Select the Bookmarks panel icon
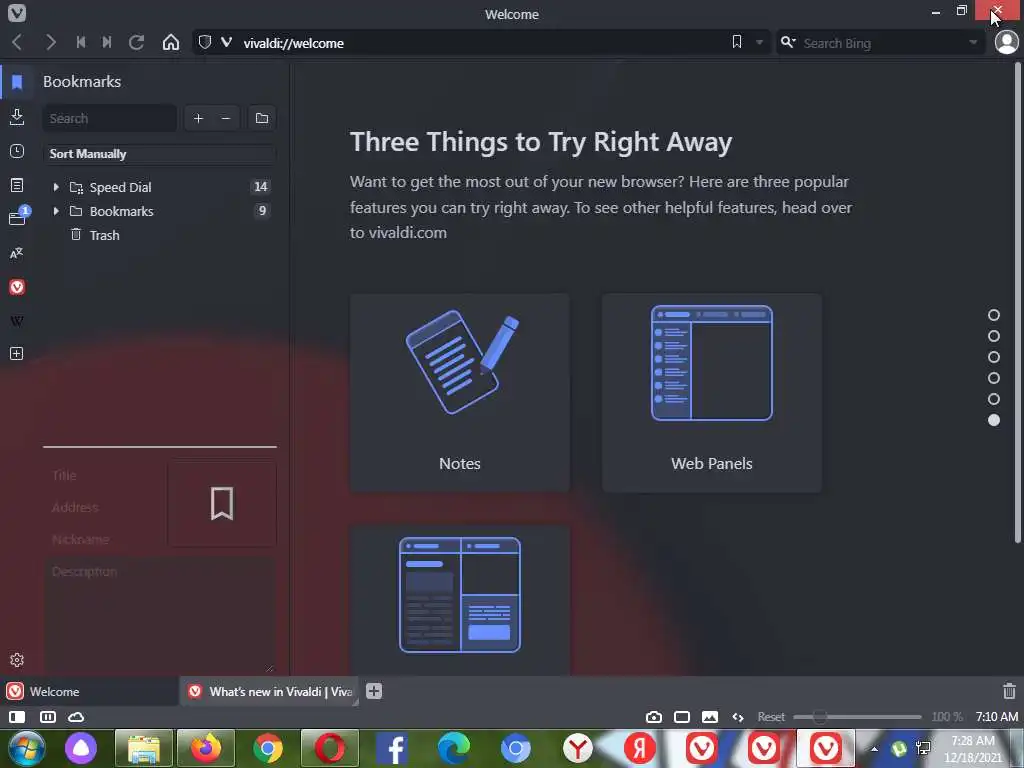This screenshot has height=768, width=1024. tap(17, 82)
